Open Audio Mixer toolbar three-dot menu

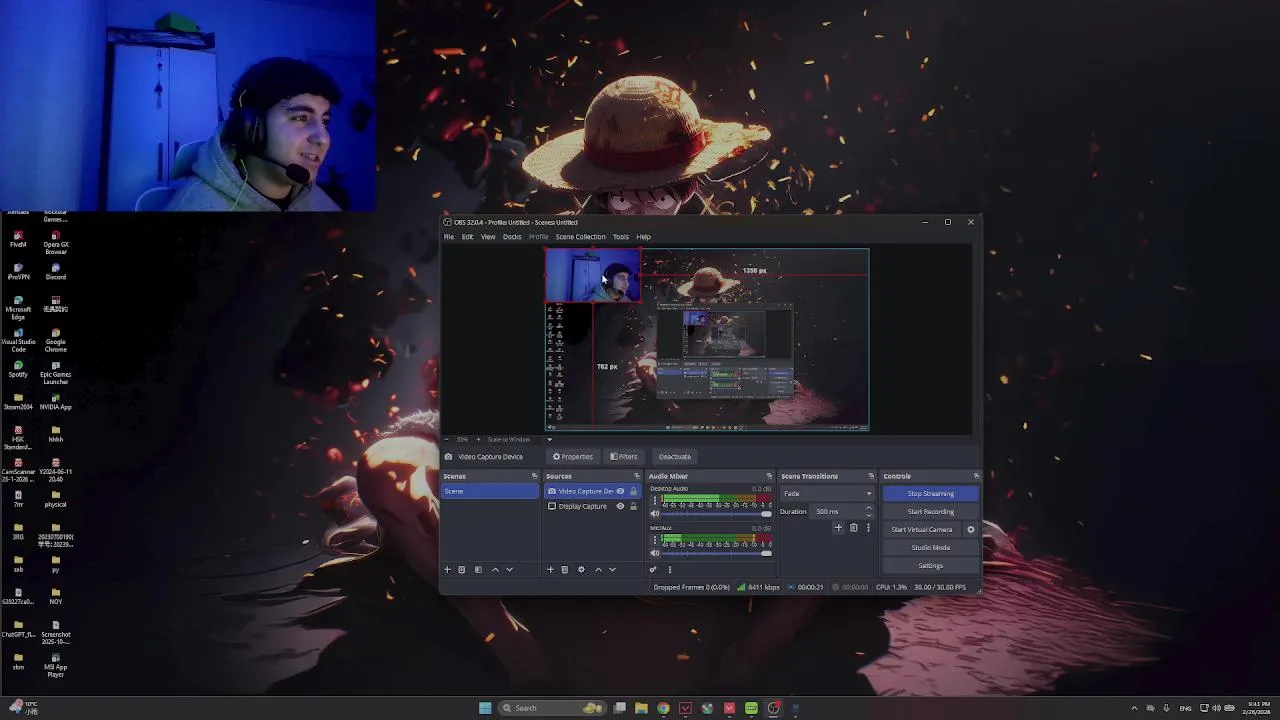tap(670, 569)
